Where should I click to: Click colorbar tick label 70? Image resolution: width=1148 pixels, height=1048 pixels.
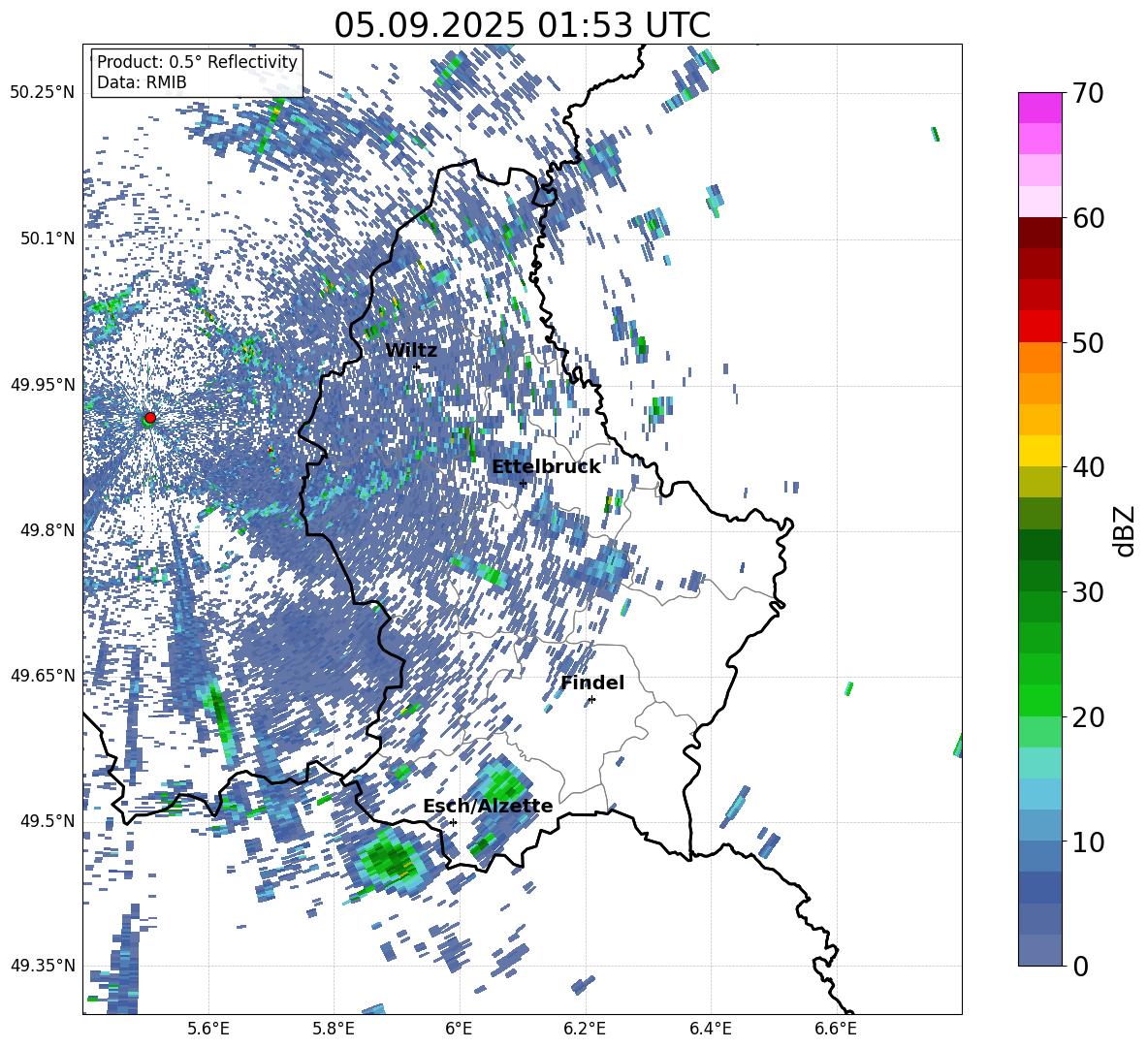pyautogui.click(x=1089, y=93)
